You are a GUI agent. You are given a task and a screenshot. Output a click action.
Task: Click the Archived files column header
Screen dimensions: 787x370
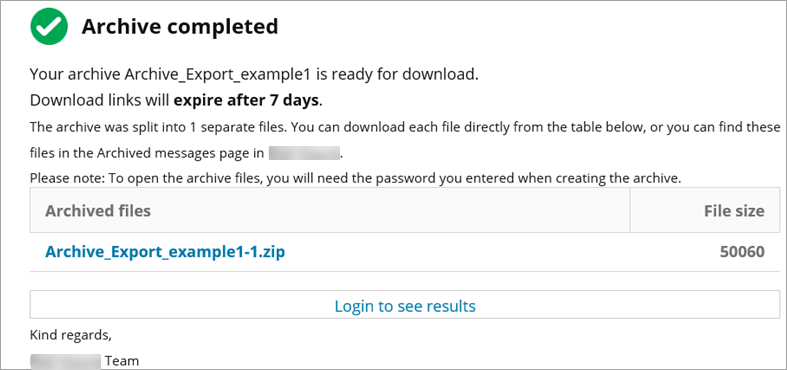coord(98,211)
